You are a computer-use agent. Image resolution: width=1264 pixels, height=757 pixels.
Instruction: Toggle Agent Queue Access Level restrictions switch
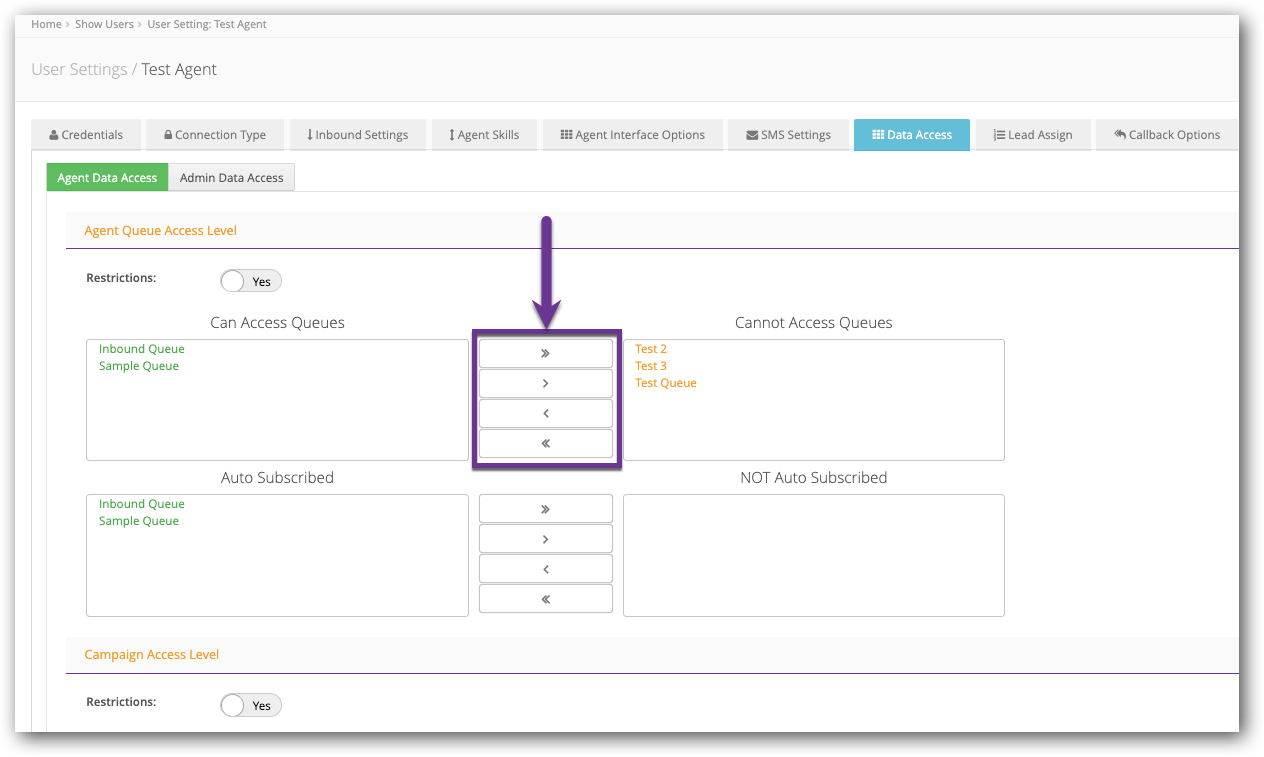coord(251,281)
